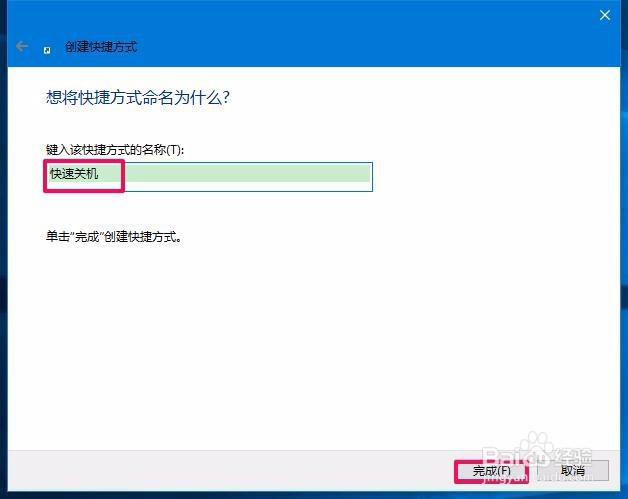This screenshot has height=499, width=628.
Task: Click the blank white area of the dialog body
Action: 314,340
